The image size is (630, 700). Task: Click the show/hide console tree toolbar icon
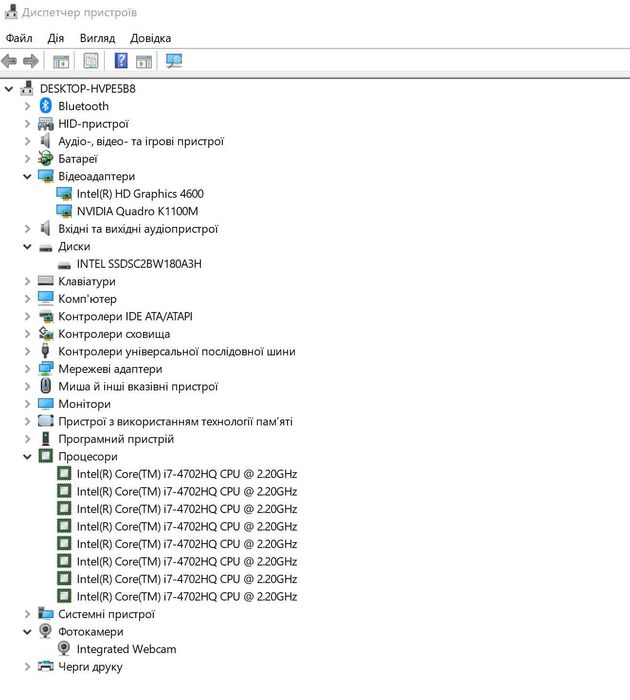pos(61,61)
